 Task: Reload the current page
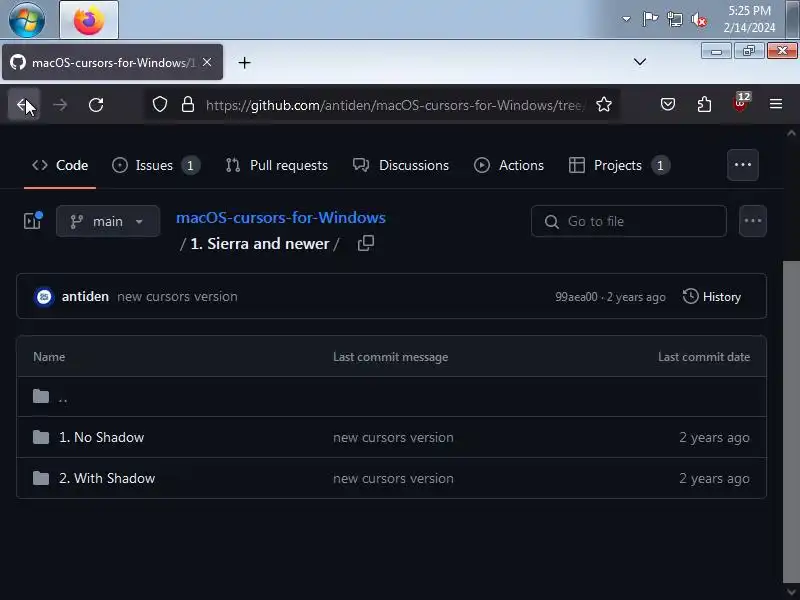96,105
